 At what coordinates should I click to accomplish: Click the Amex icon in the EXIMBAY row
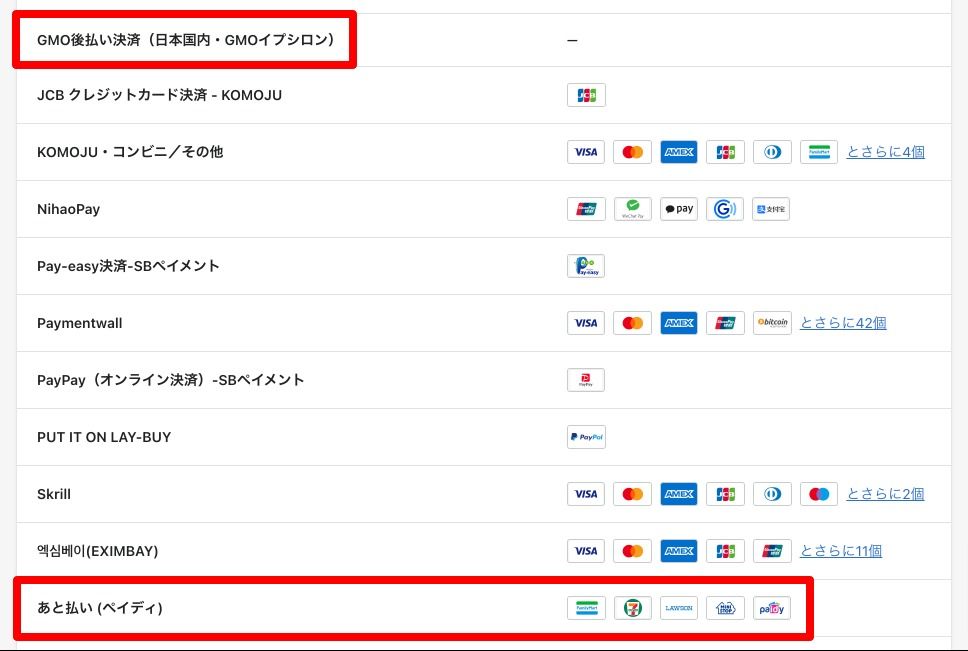678,551
